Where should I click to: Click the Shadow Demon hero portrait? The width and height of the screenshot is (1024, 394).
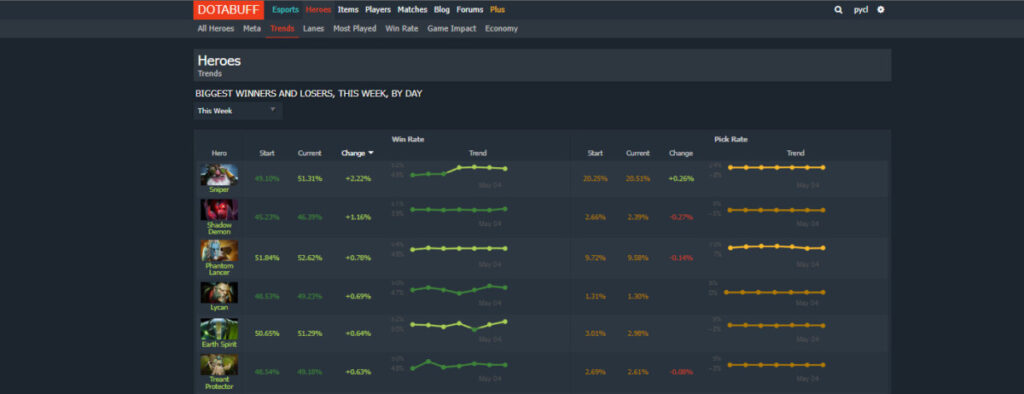point(219,210)
